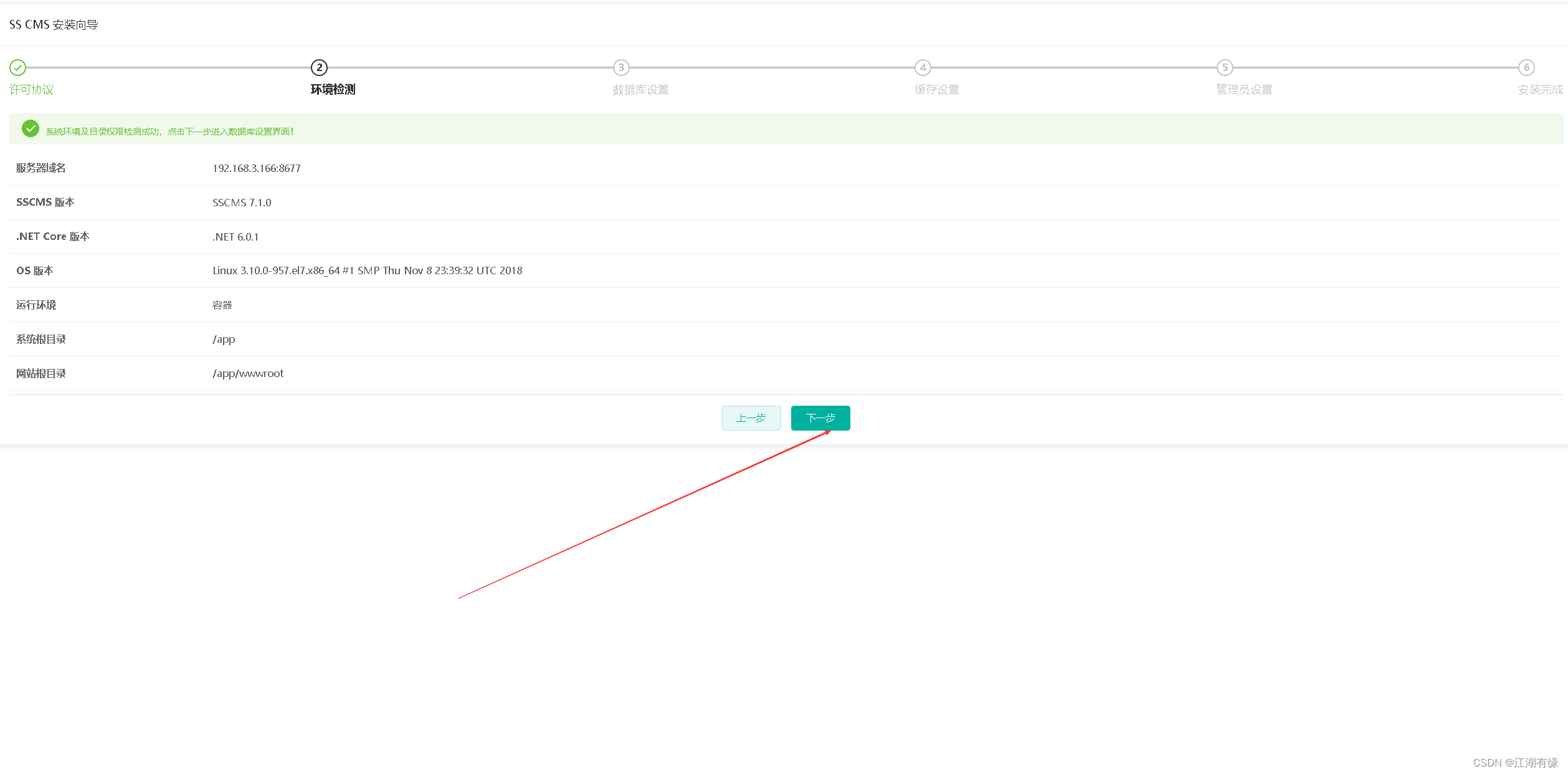The height and width of the screenshot is (774, 1568).
Task: Select step 4 circle icon for 缓存设置
Action: tap(923, 67)
